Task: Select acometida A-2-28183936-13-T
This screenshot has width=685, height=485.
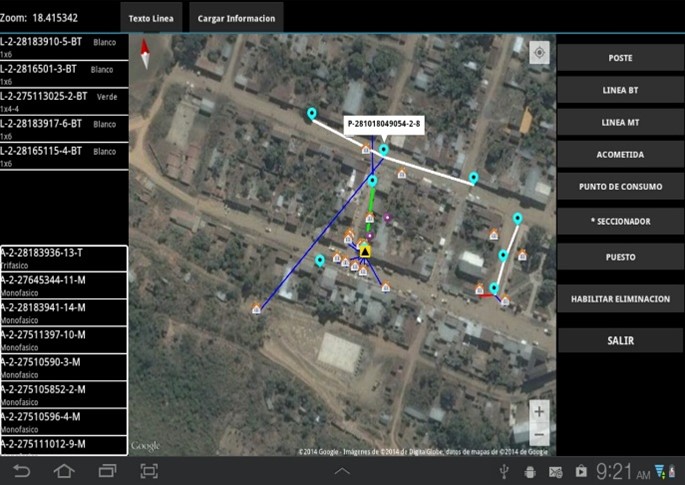Action: click(x=64, y=258)
